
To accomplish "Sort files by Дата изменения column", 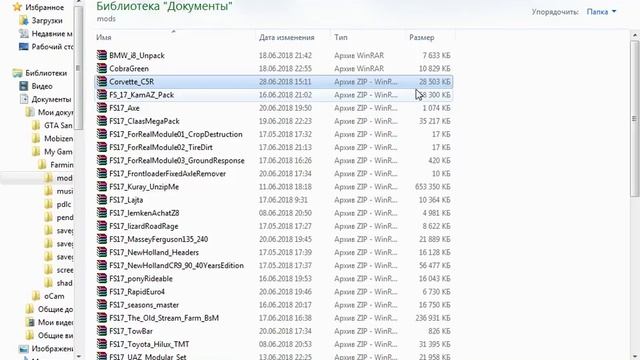I will [x=287, y=37].
